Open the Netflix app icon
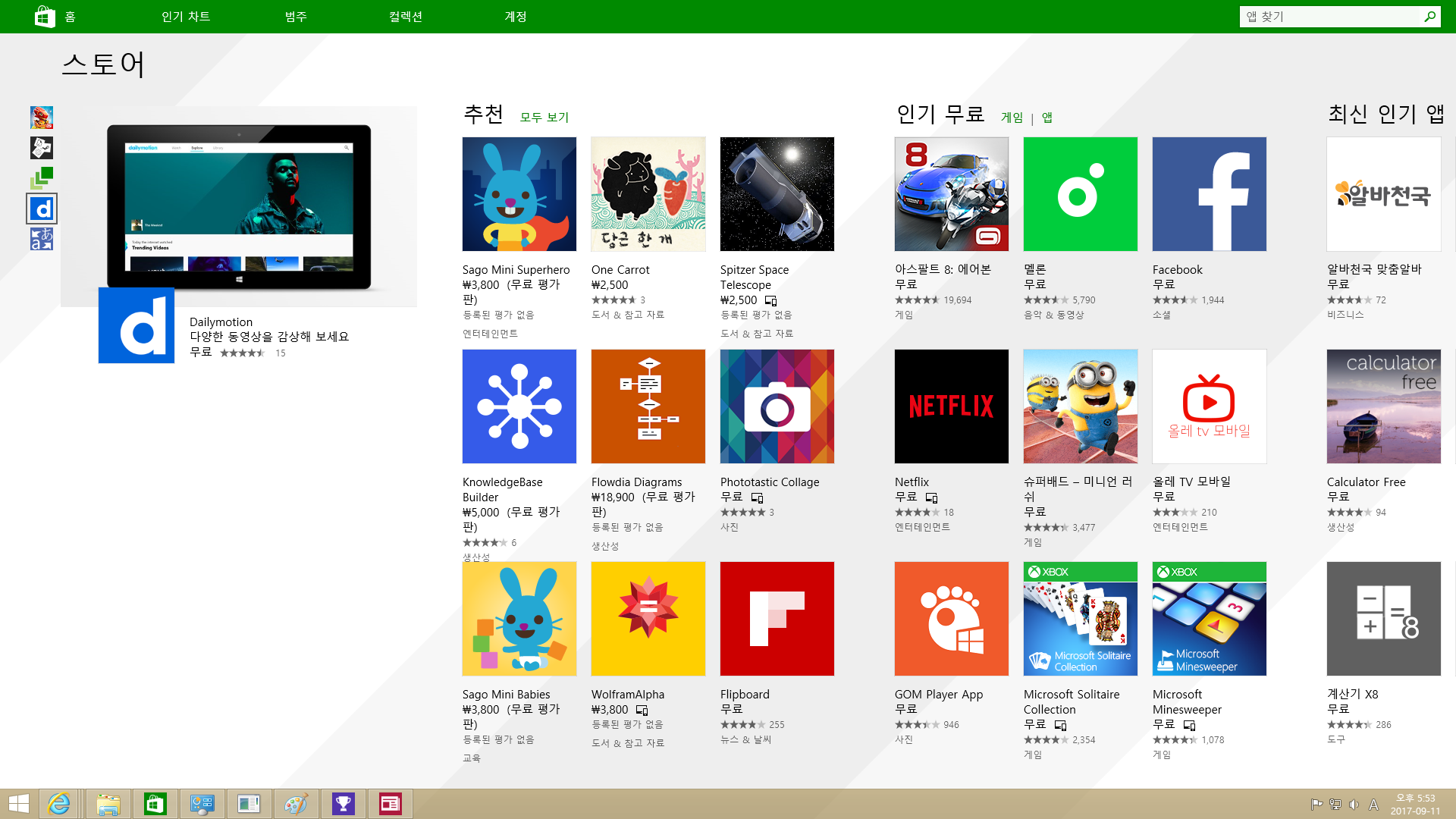 tap(952, 406)
